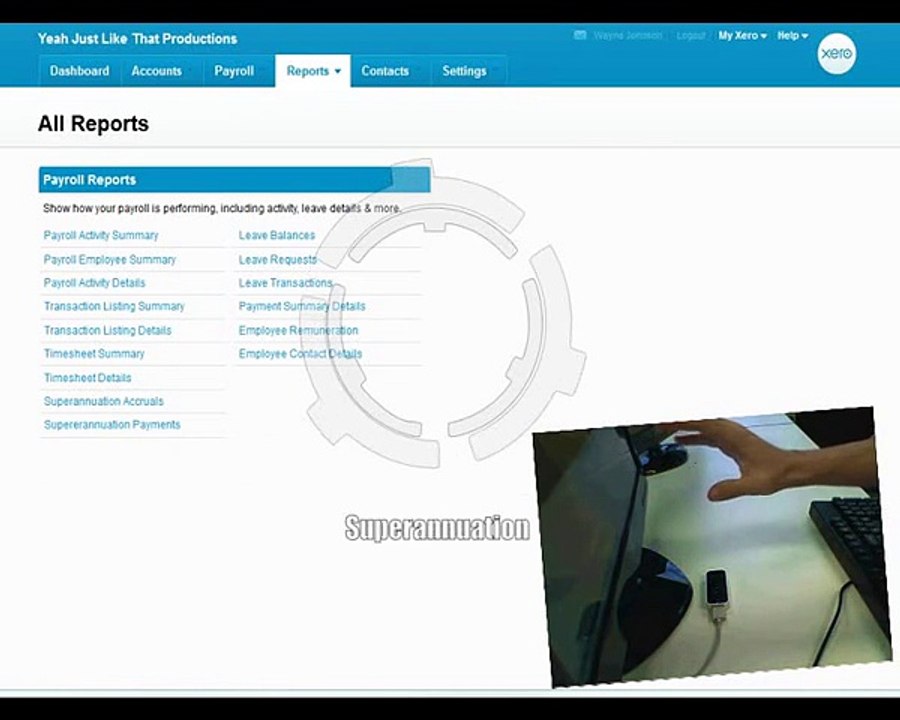Open the Leave Balances report

click(x=277, y=235)
